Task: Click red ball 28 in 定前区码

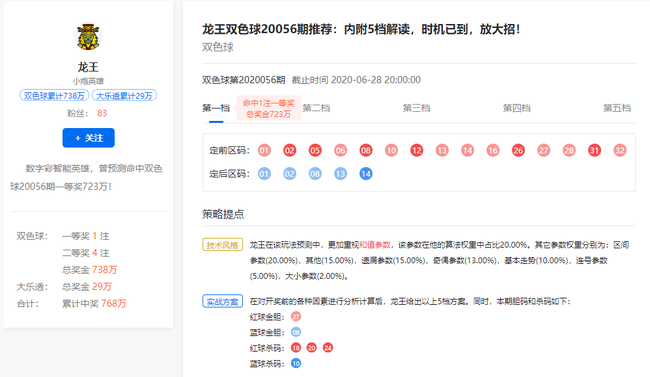Action: click(x=569, y=150)
